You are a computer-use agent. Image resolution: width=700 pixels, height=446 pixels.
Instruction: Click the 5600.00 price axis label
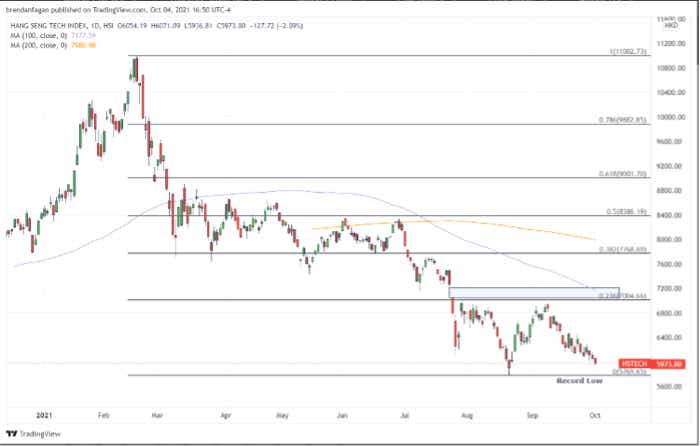click(671, 387)
